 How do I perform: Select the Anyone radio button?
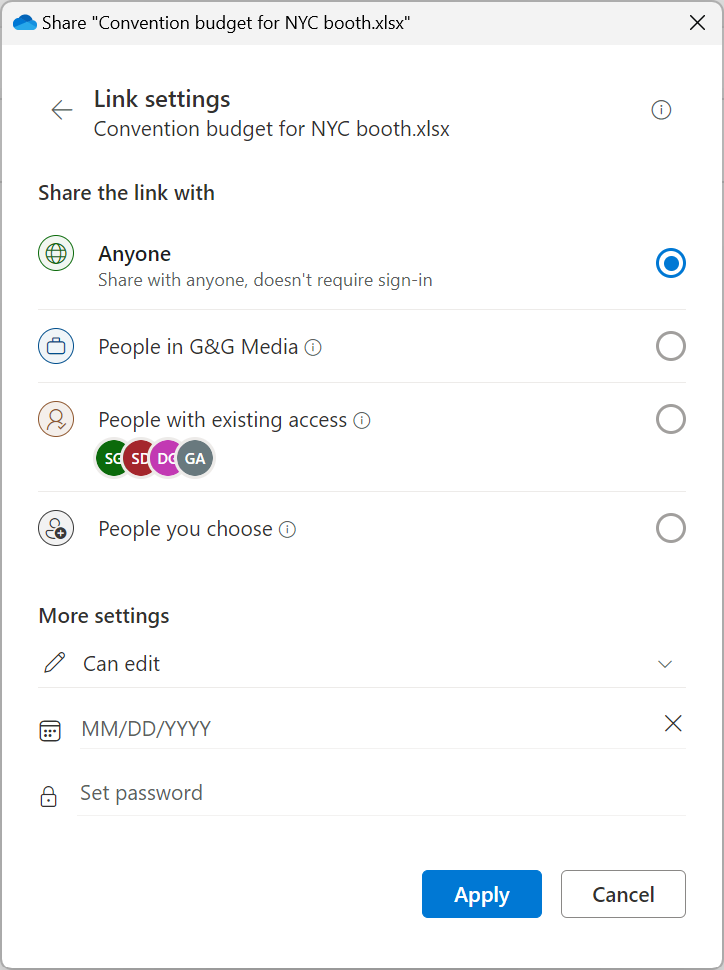coord(671,263)
